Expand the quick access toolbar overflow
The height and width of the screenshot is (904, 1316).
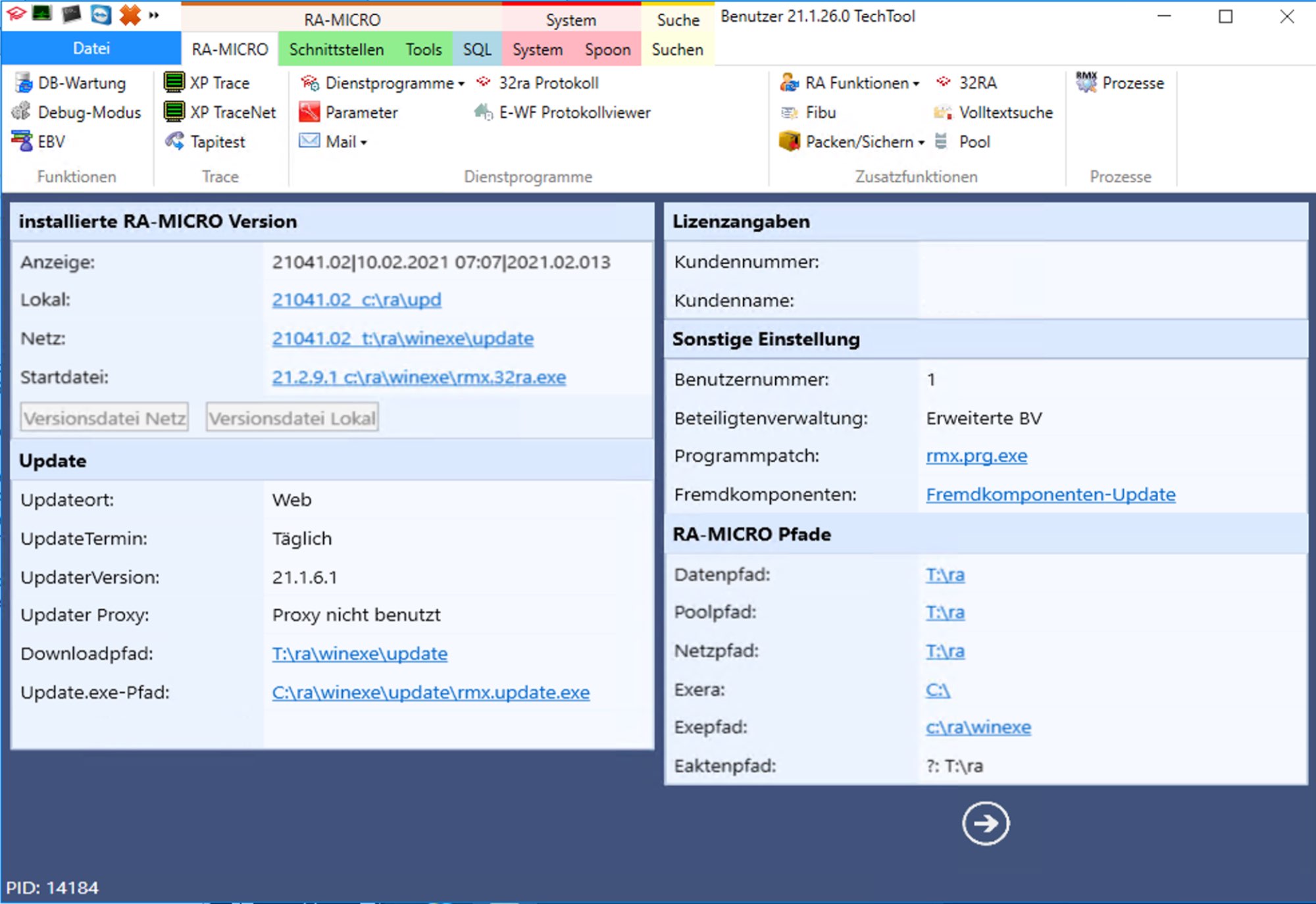click(154, 14)
